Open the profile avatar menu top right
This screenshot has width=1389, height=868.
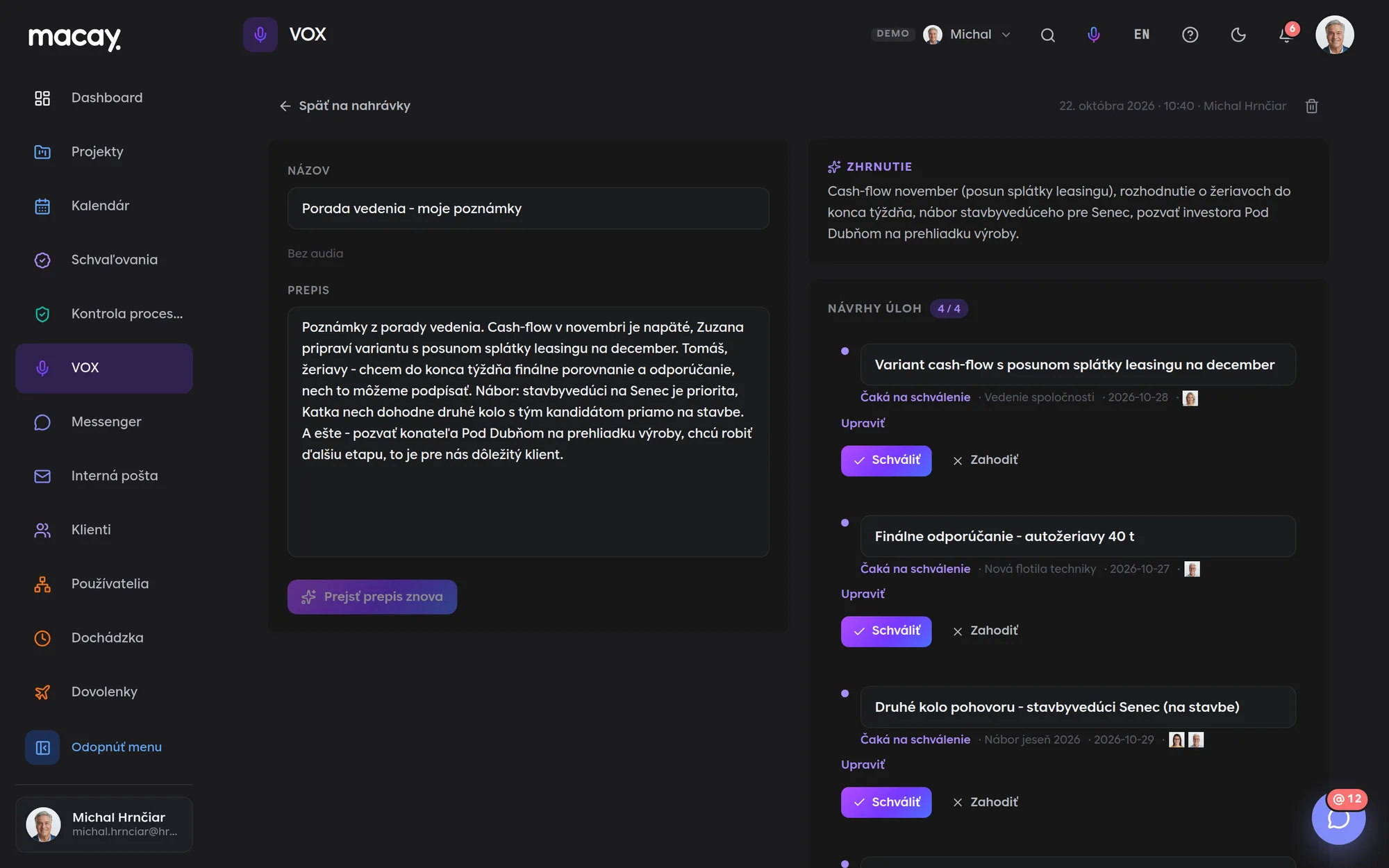point(1334,35)
